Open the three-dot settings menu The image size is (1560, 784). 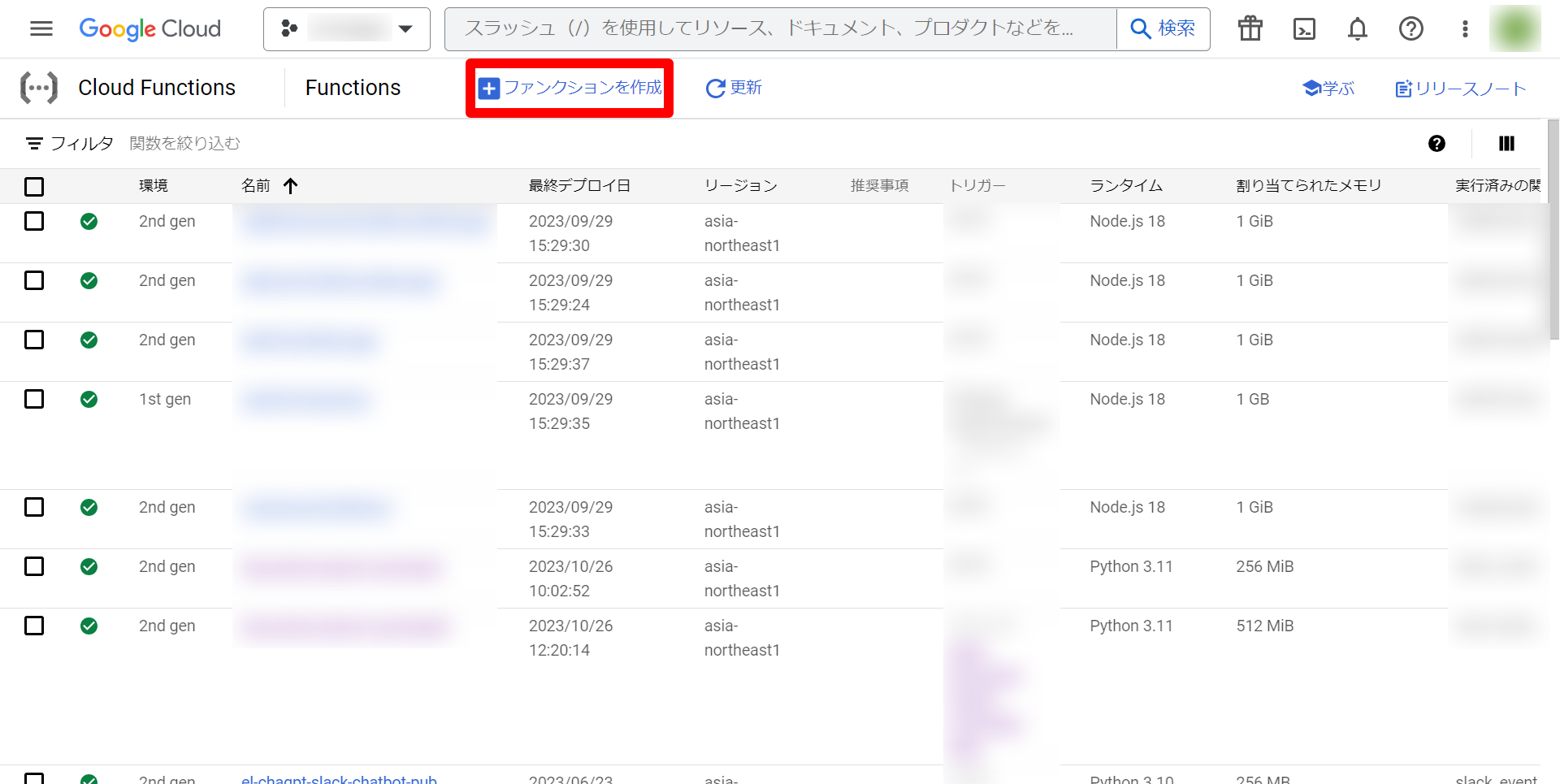click(x=1465, y=29)
